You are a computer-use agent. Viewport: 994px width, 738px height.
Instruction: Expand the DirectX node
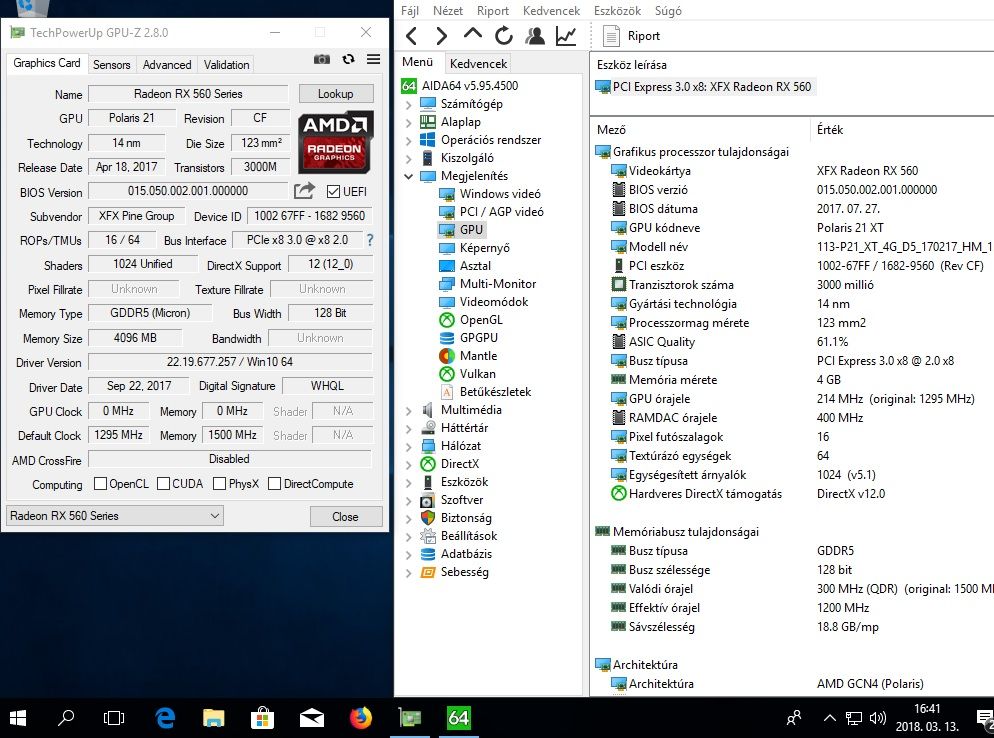[x=408, y=465]
